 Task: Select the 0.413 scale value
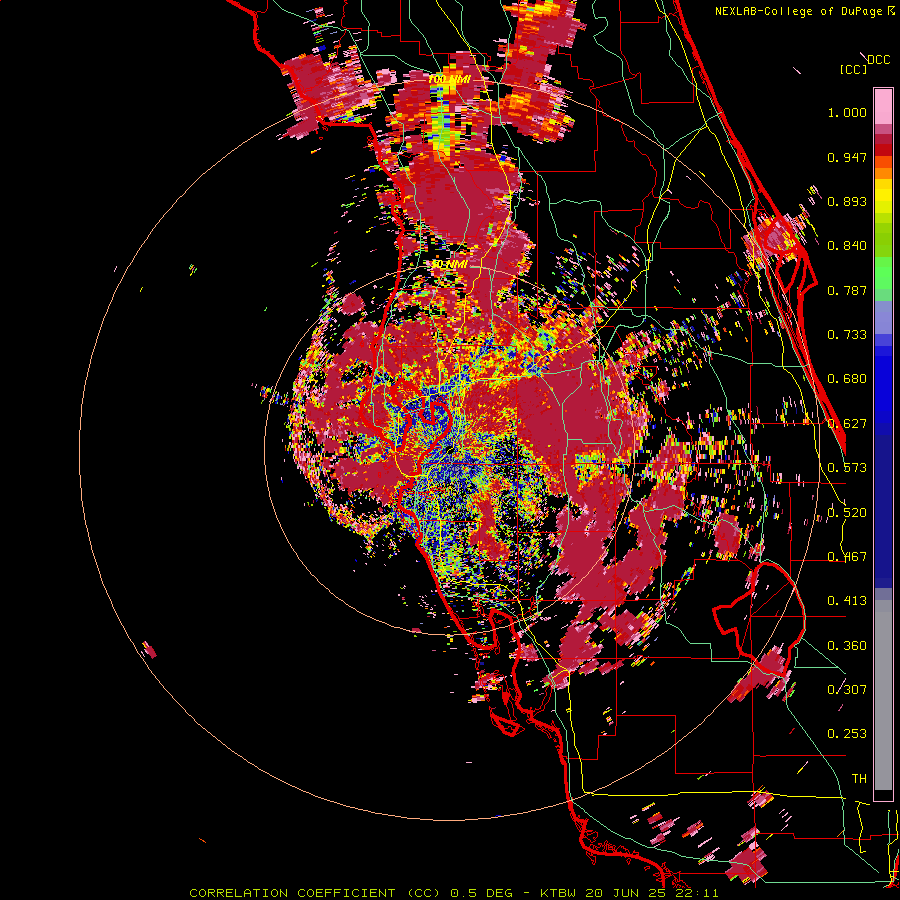click(x=847, y=601)
